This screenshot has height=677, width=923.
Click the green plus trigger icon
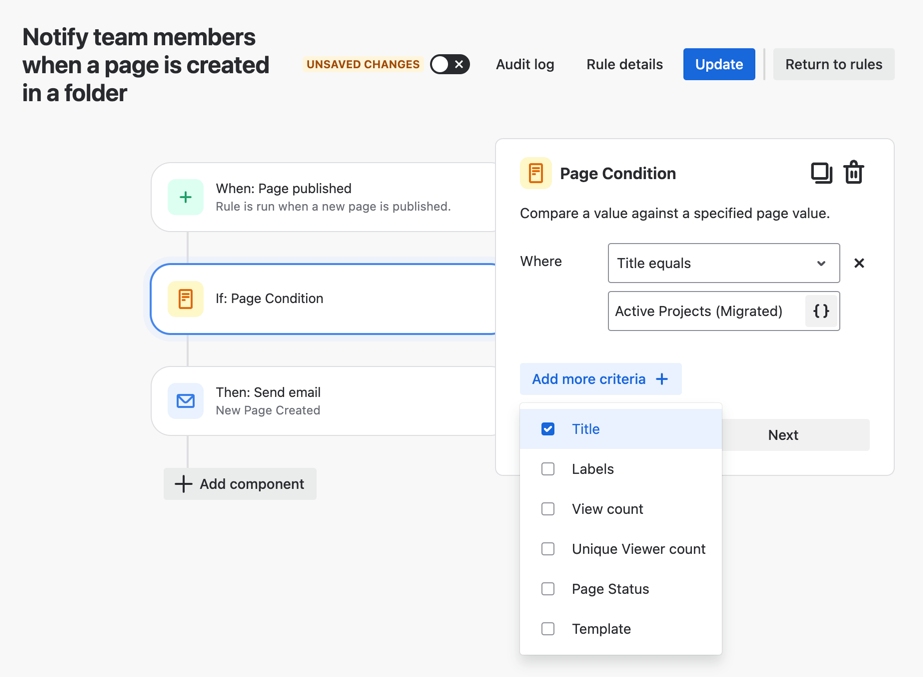(185, 197)
